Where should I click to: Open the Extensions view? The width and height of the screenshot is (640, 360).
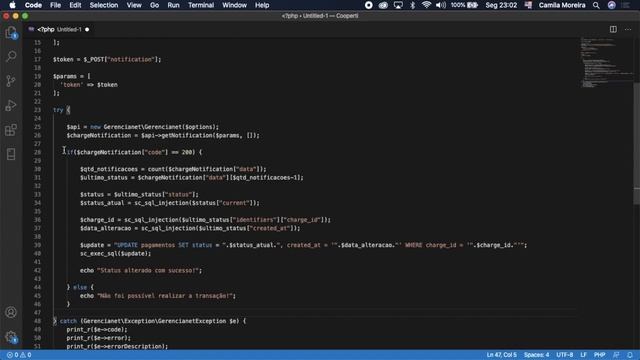pyautogui.click(x=11, y=130)
